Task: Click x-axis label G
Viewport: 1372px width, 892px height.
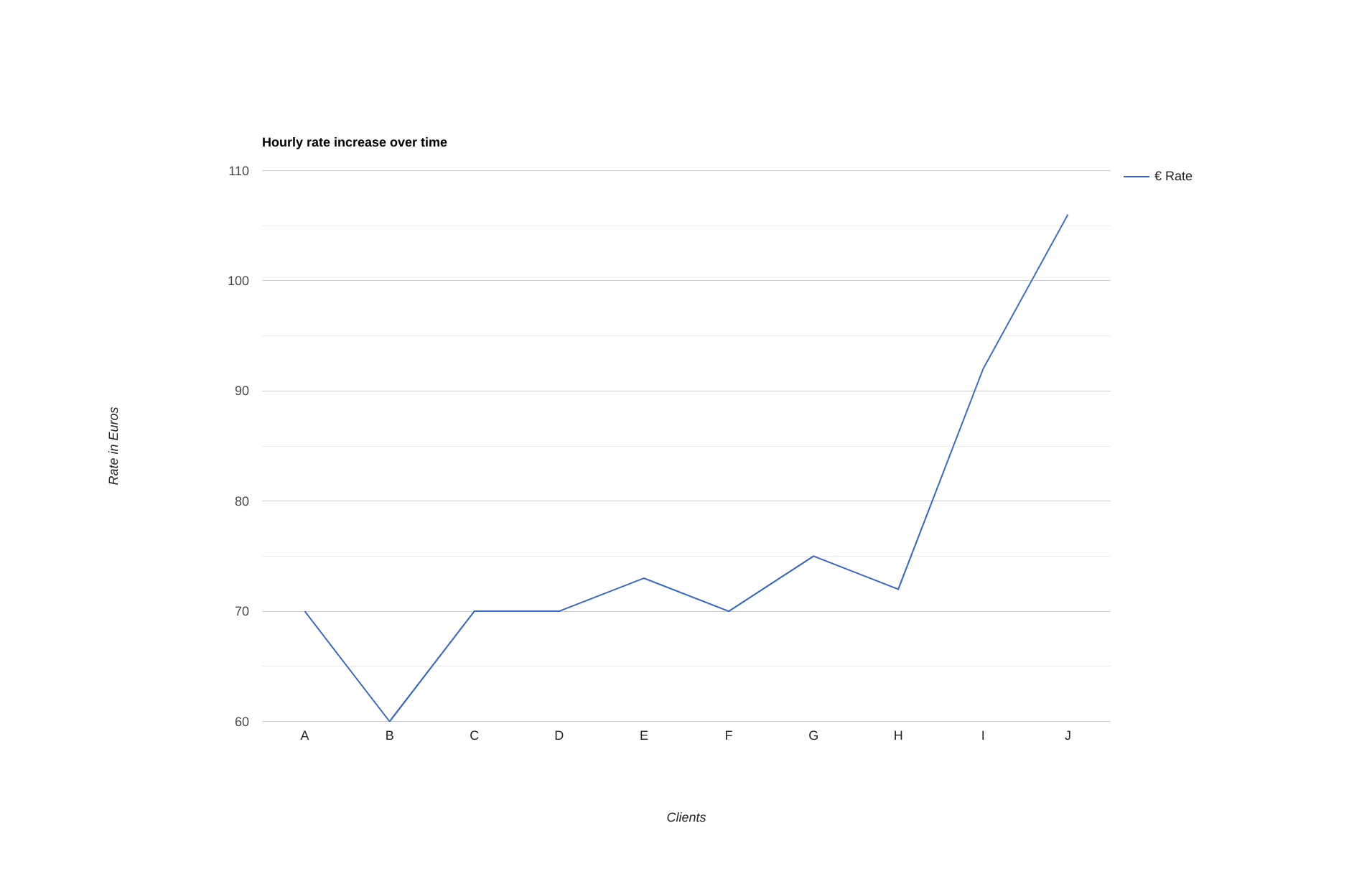Action: pos(813,735)
